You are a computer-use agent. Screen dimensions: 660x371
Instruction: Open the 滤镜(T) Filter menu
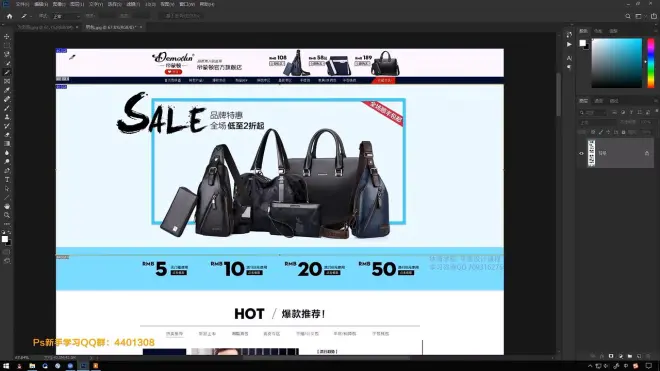pyautogui.click(x=133, y=4)
